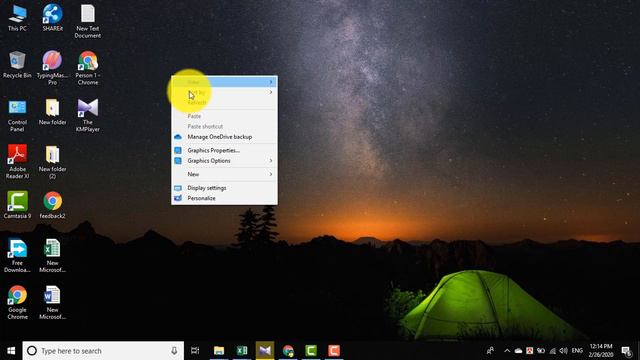Expand the Sort by submenu arrow

[x=271, y=92]
